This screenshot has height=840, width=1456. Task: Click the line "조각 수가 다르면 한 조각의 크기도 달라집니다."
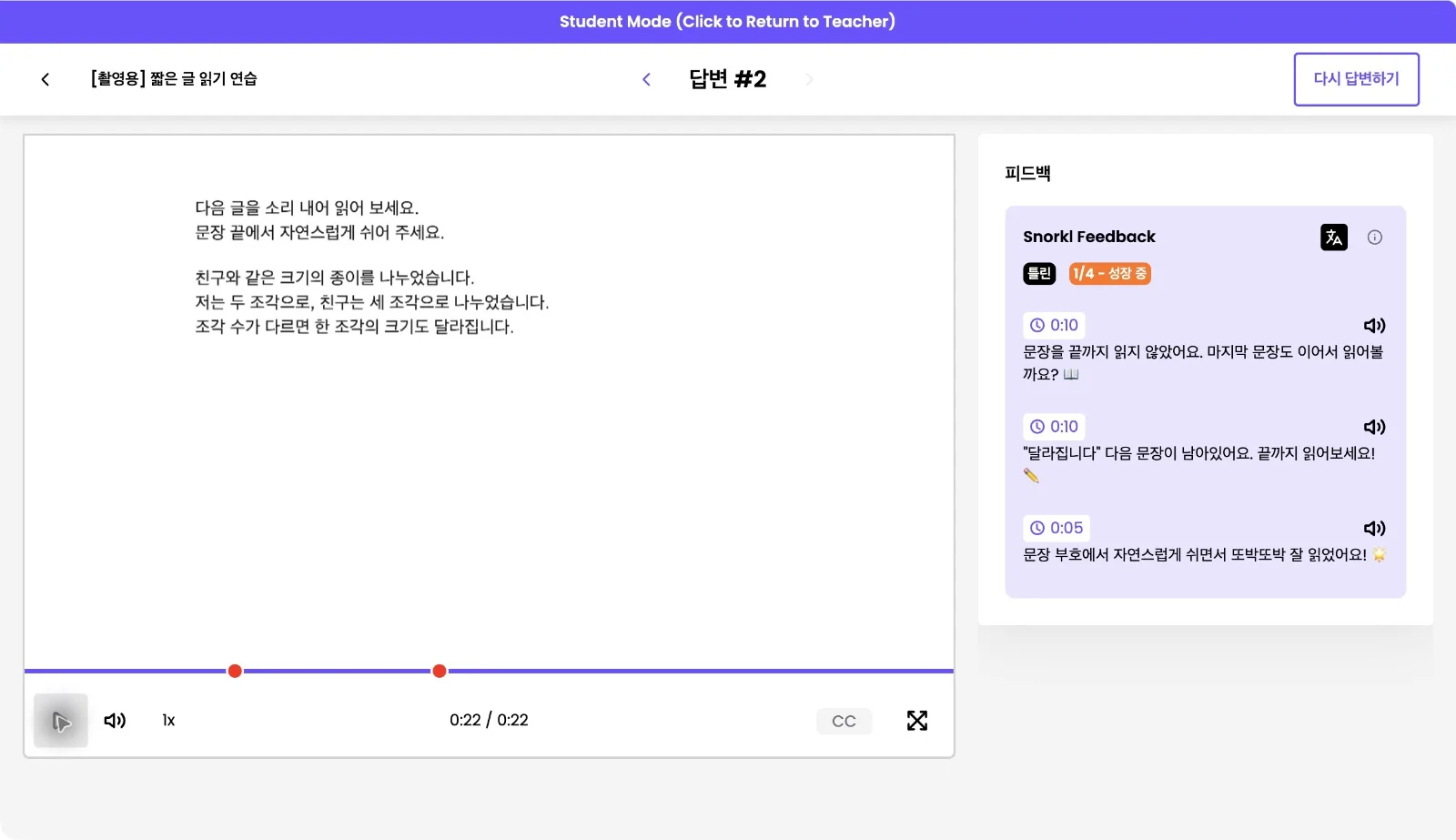click(x=354, y=327)
